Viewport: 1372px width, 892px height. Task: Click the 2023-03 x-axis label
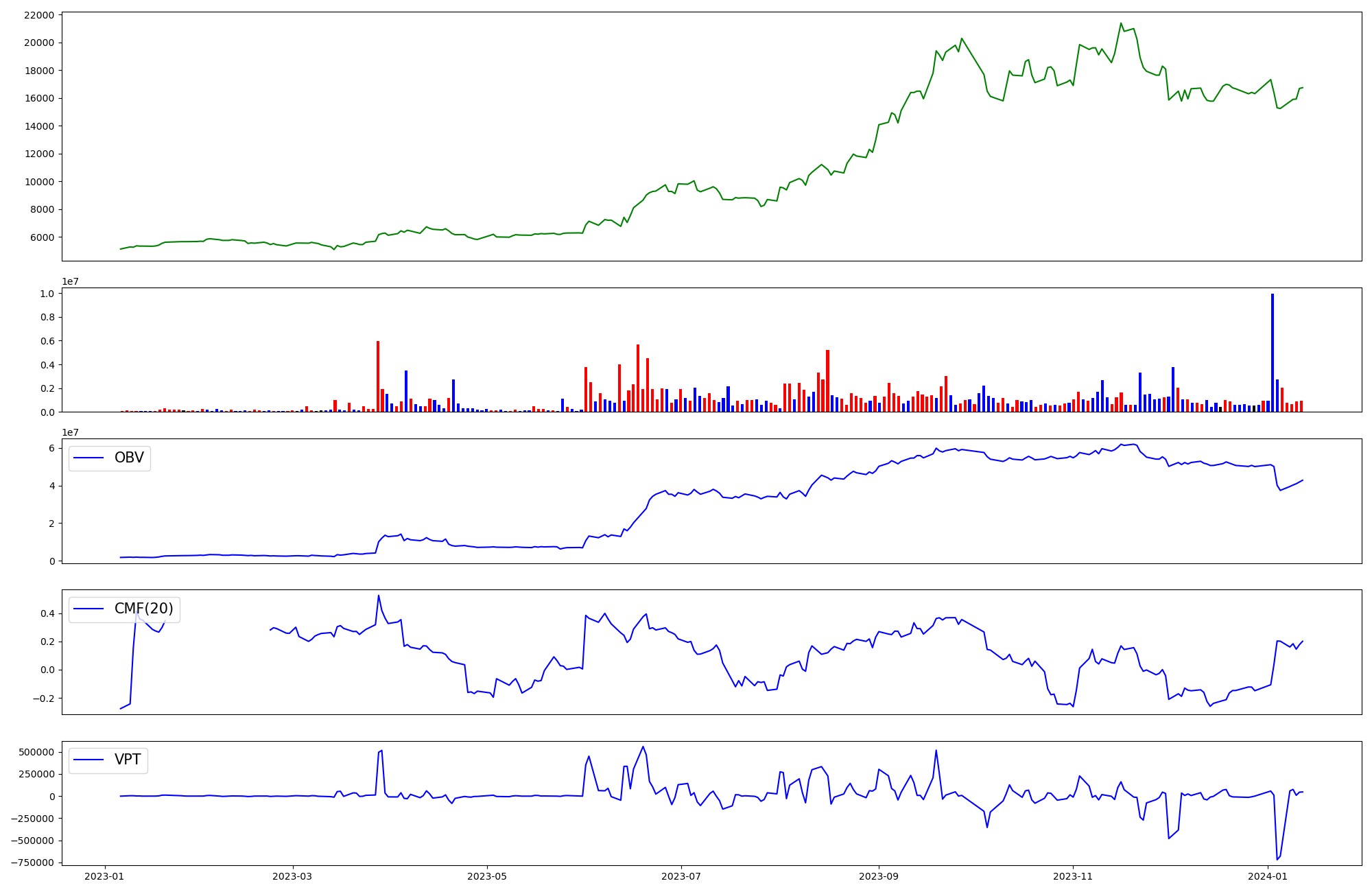point(293,876)
